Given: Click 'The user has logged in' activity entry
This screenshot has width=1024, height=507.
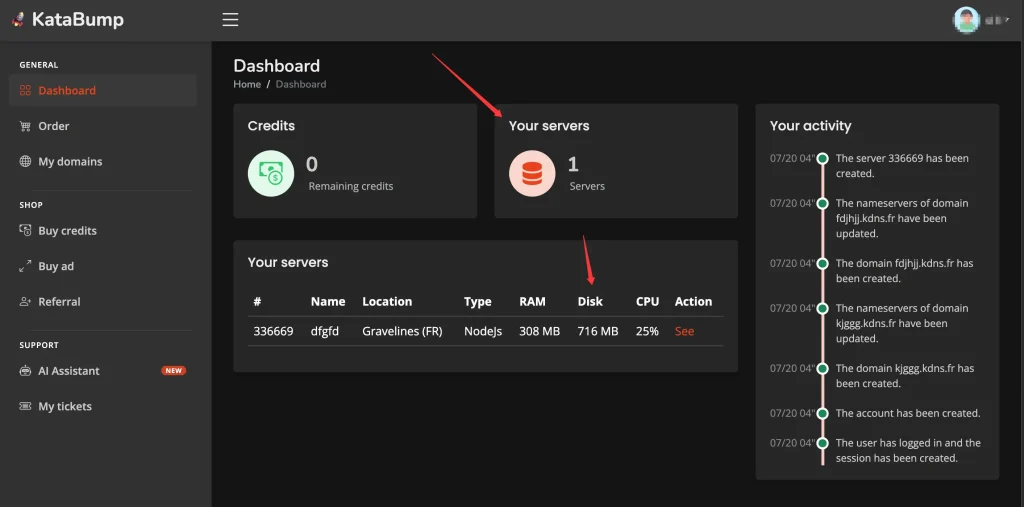Looking at the screenshot, I should (x=908, y=450).
